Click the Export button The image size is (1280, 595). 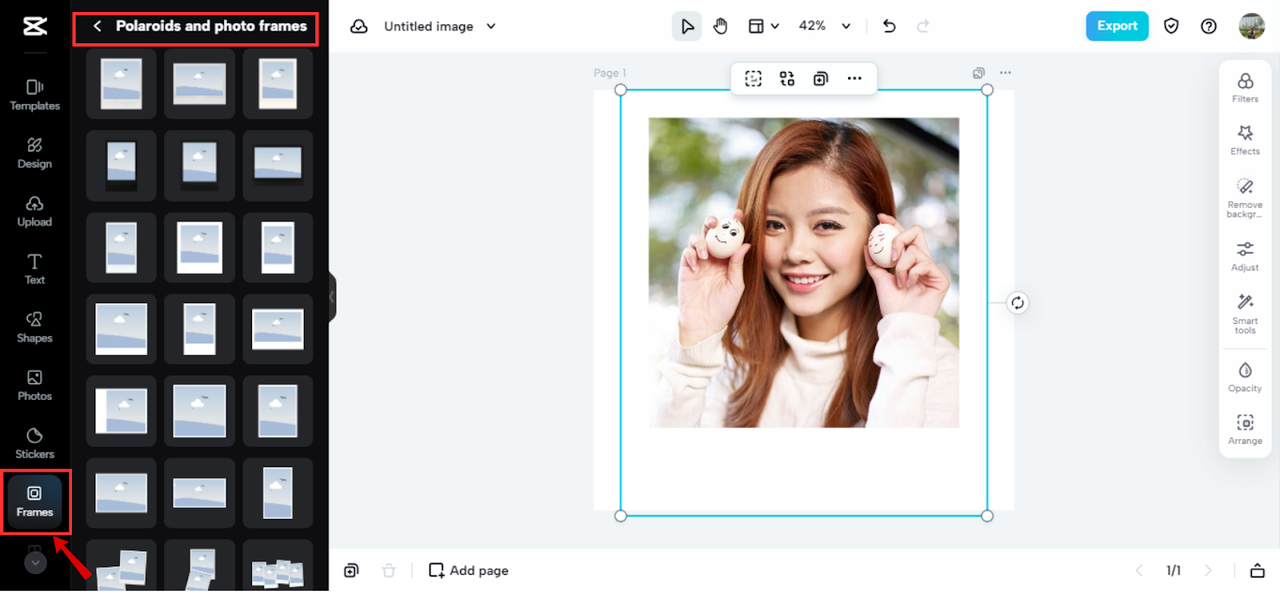(x=1117, y=26)
